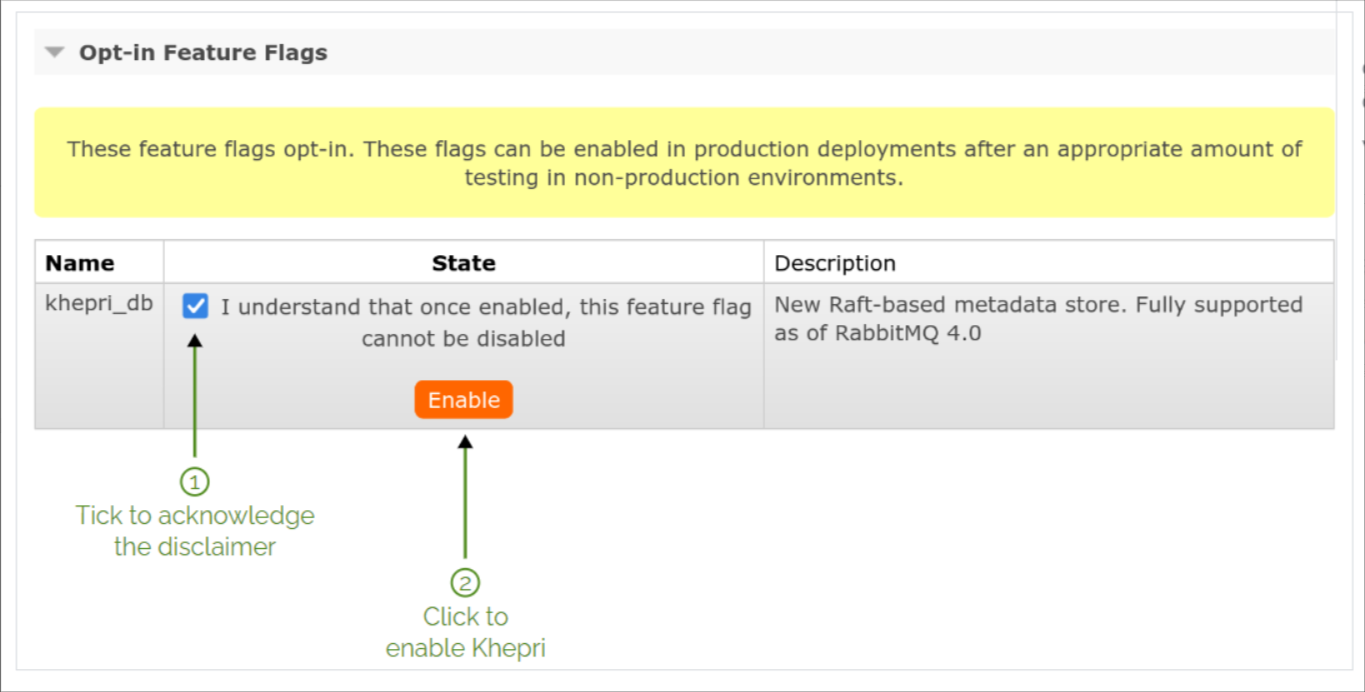Click the "Opt-in Feature Flags" section heading

tap(203, 53)
